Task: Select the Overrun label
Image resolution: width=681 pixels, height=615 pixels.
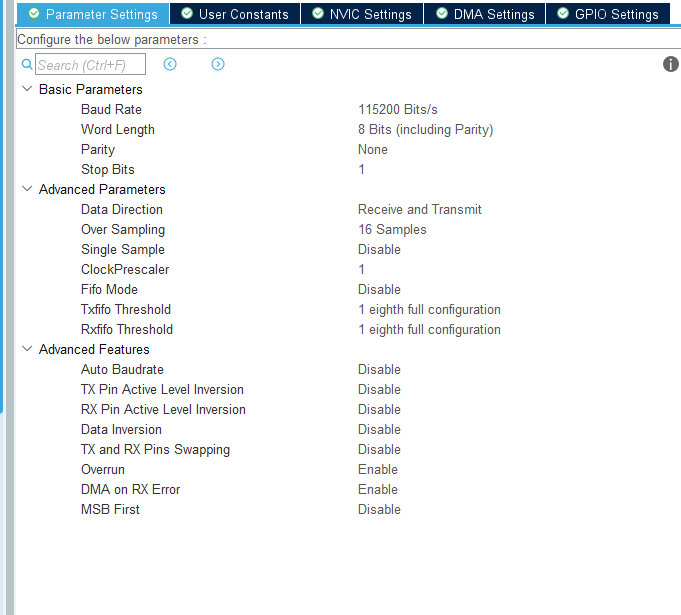Action: click(103, 469)
